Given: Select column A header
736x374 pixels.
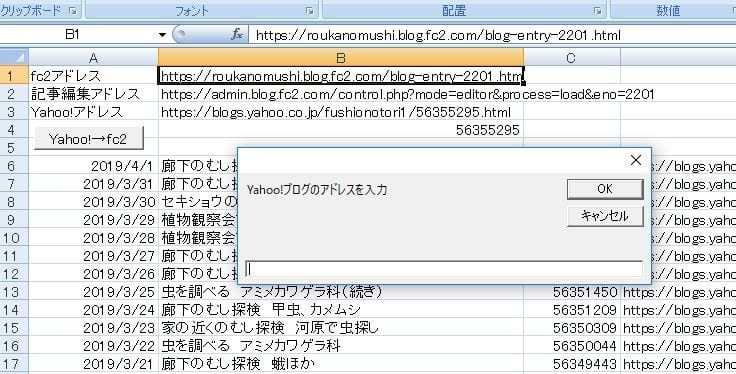Looking at the screenshot, I should coord(93,57).
